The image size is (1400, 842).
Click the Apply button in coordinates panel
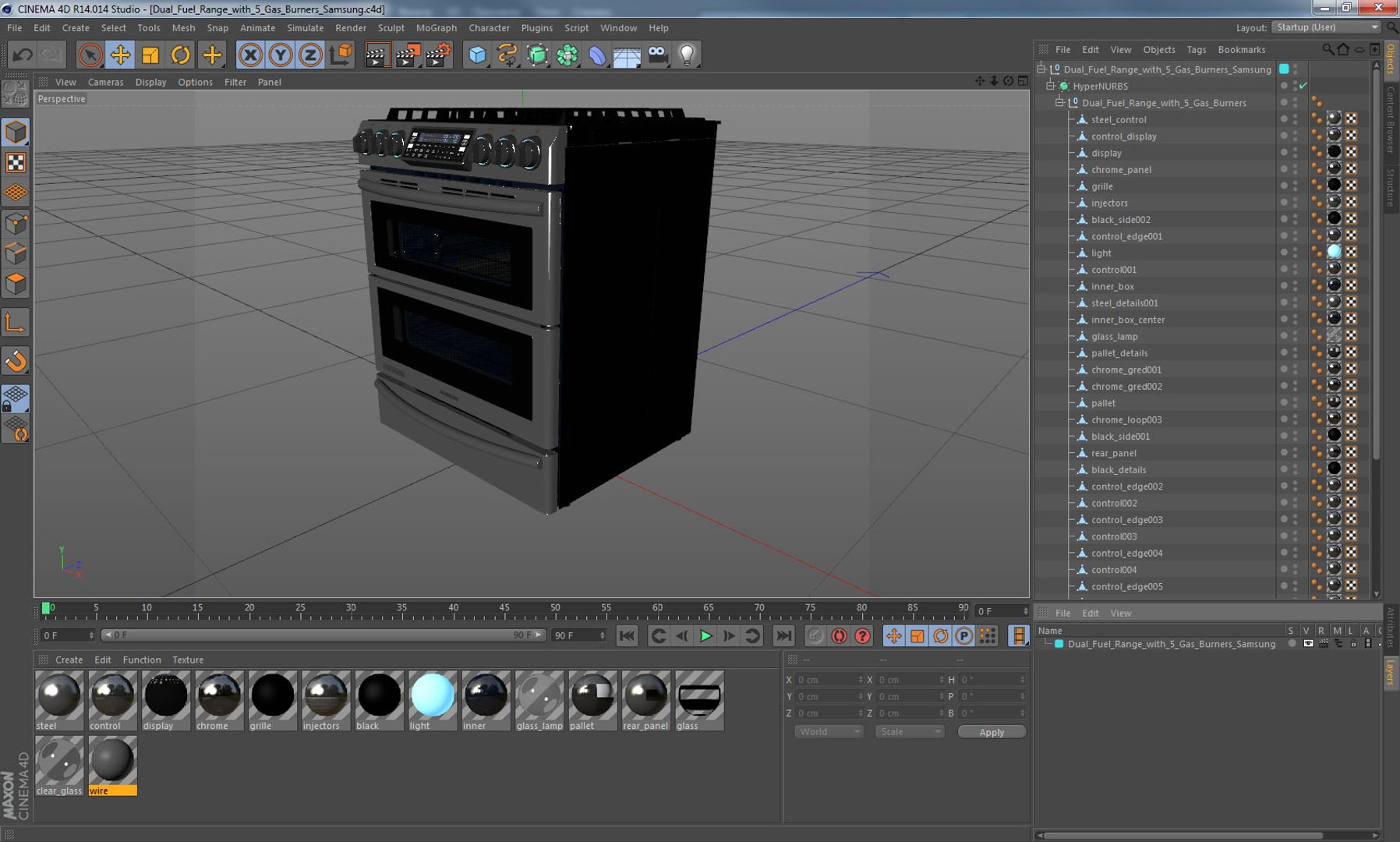(992, 732)
